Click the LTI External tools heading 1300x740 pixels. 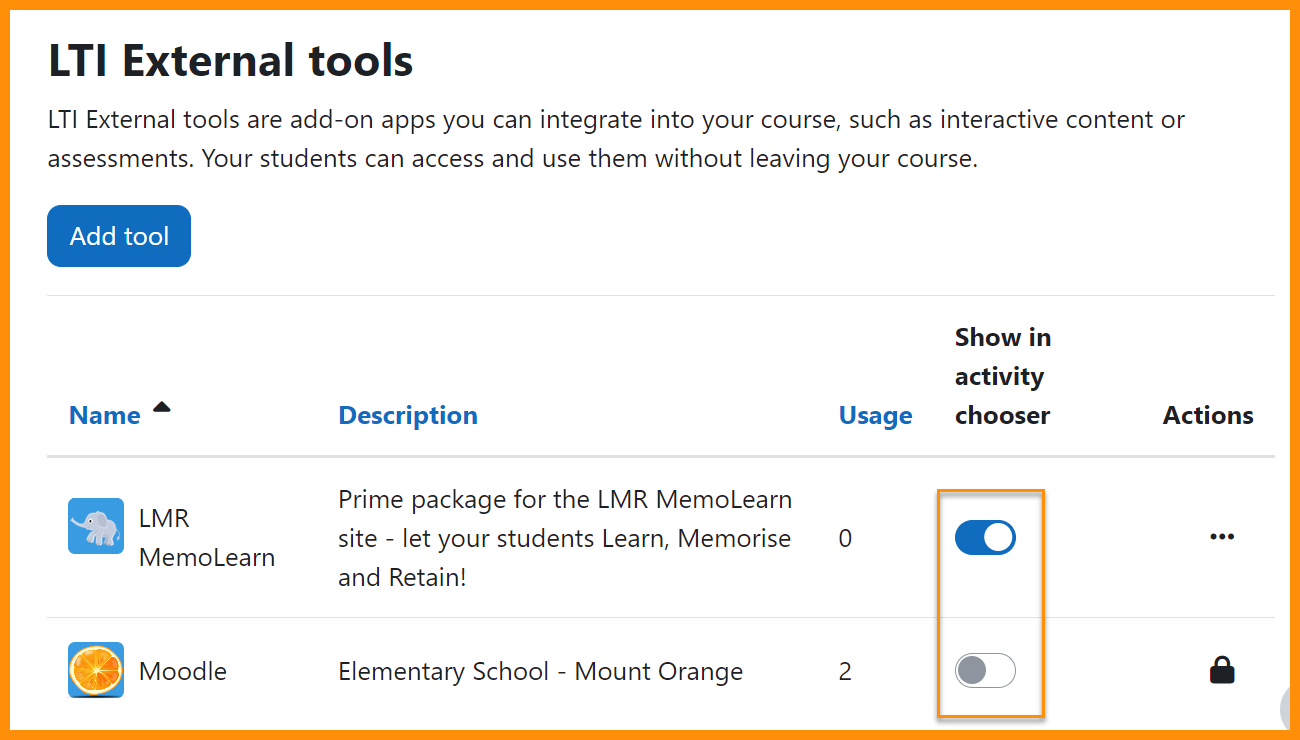pos(230,62)
